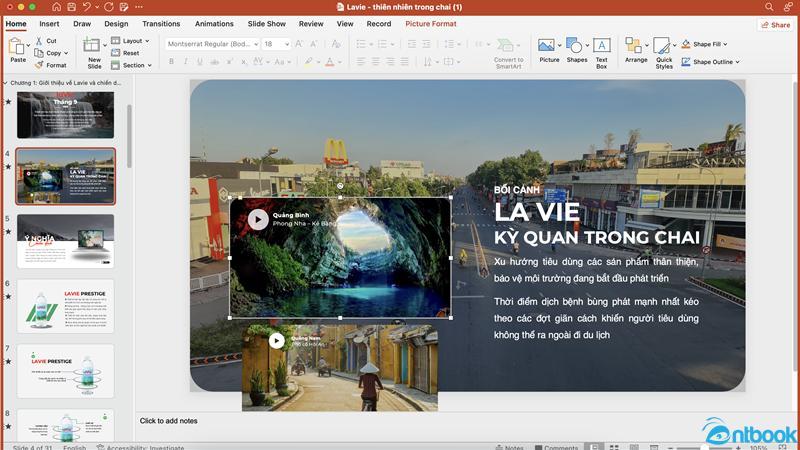Image resolution: width=800 pixels, height=450 pixels.
Task: Toggle Italic formatting
Action: point(185,62)
